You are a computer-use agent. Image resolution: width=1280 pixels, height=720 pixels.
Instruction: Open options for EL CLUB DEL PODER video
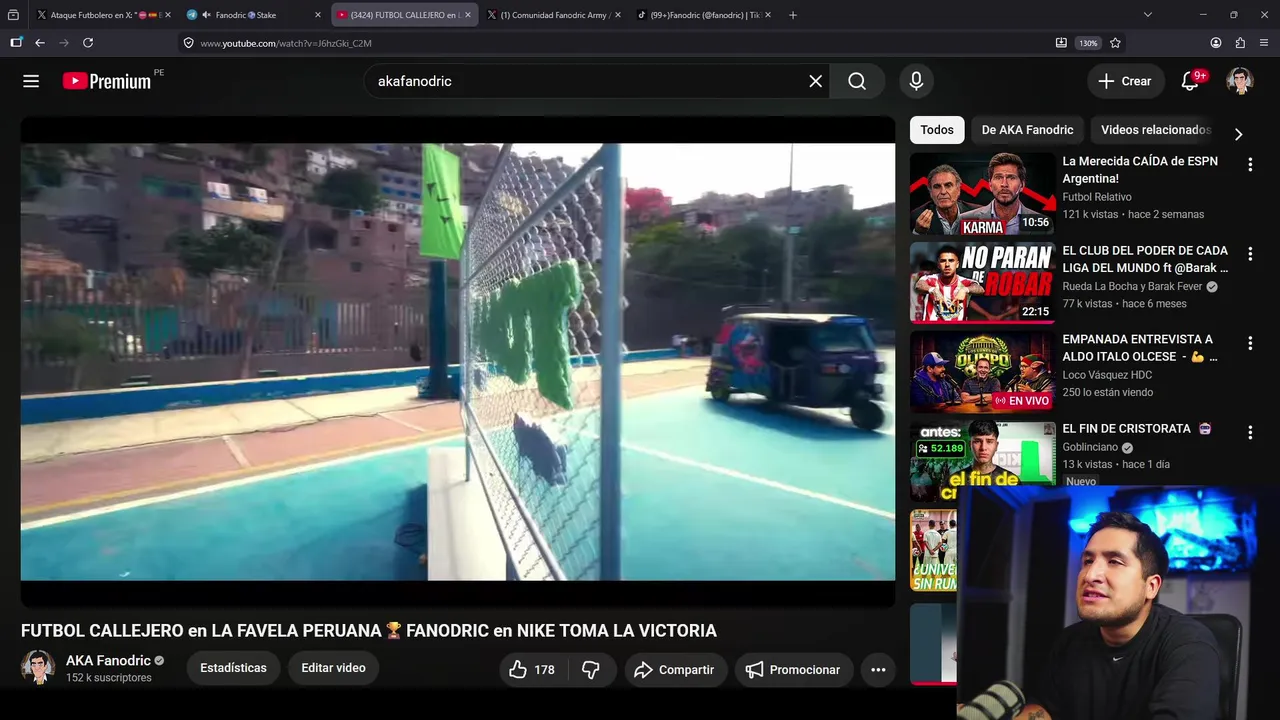(1250, 254)
